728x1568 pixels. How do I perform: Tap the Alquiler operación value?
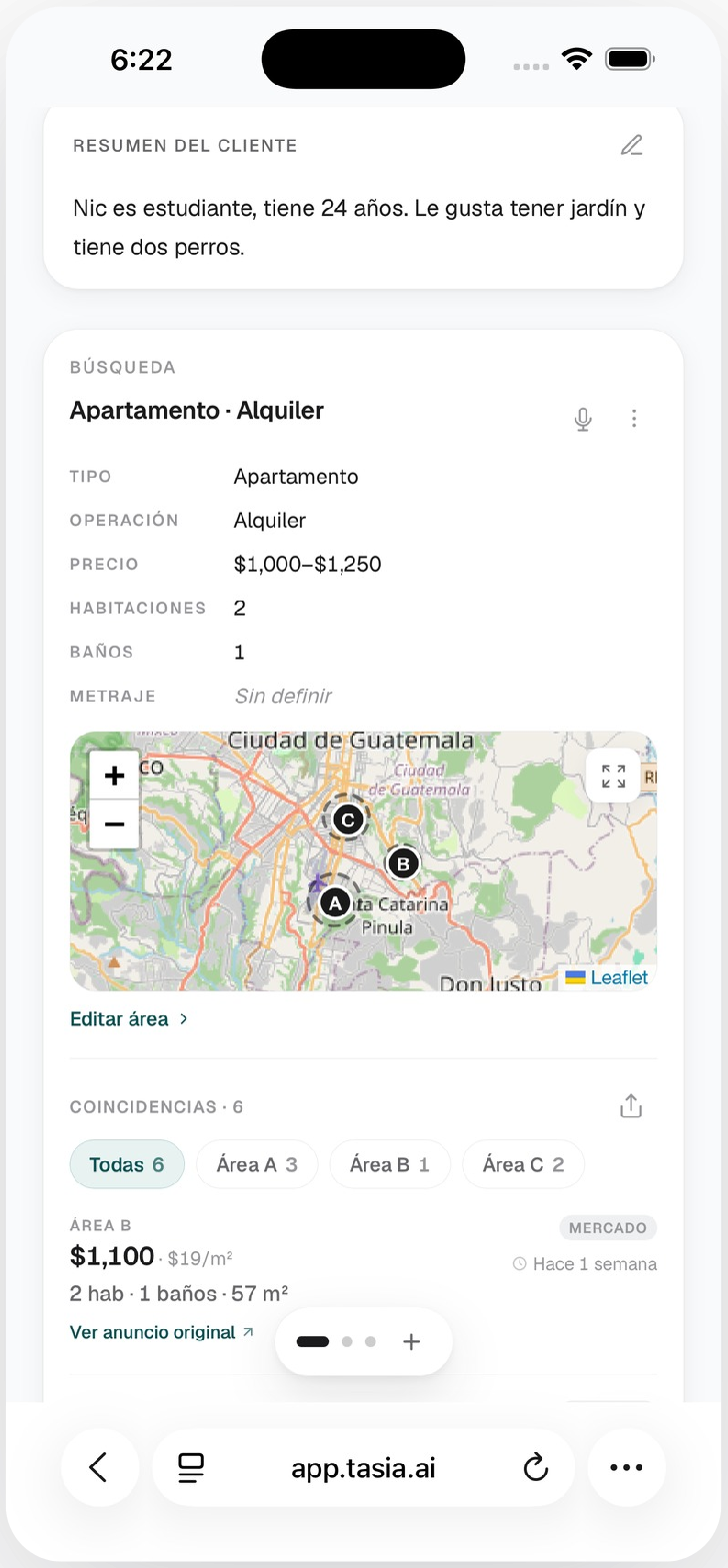click(x=270, y=520)
